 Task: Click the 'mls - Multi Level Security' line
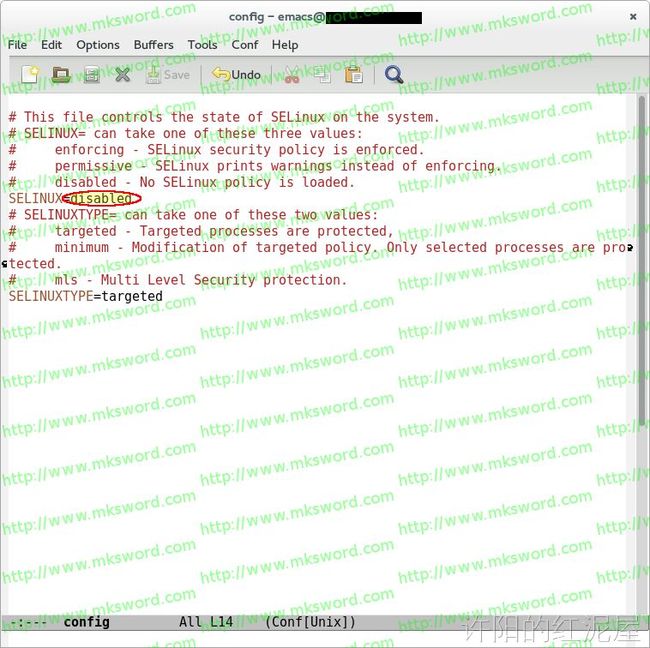click(177, 280)
